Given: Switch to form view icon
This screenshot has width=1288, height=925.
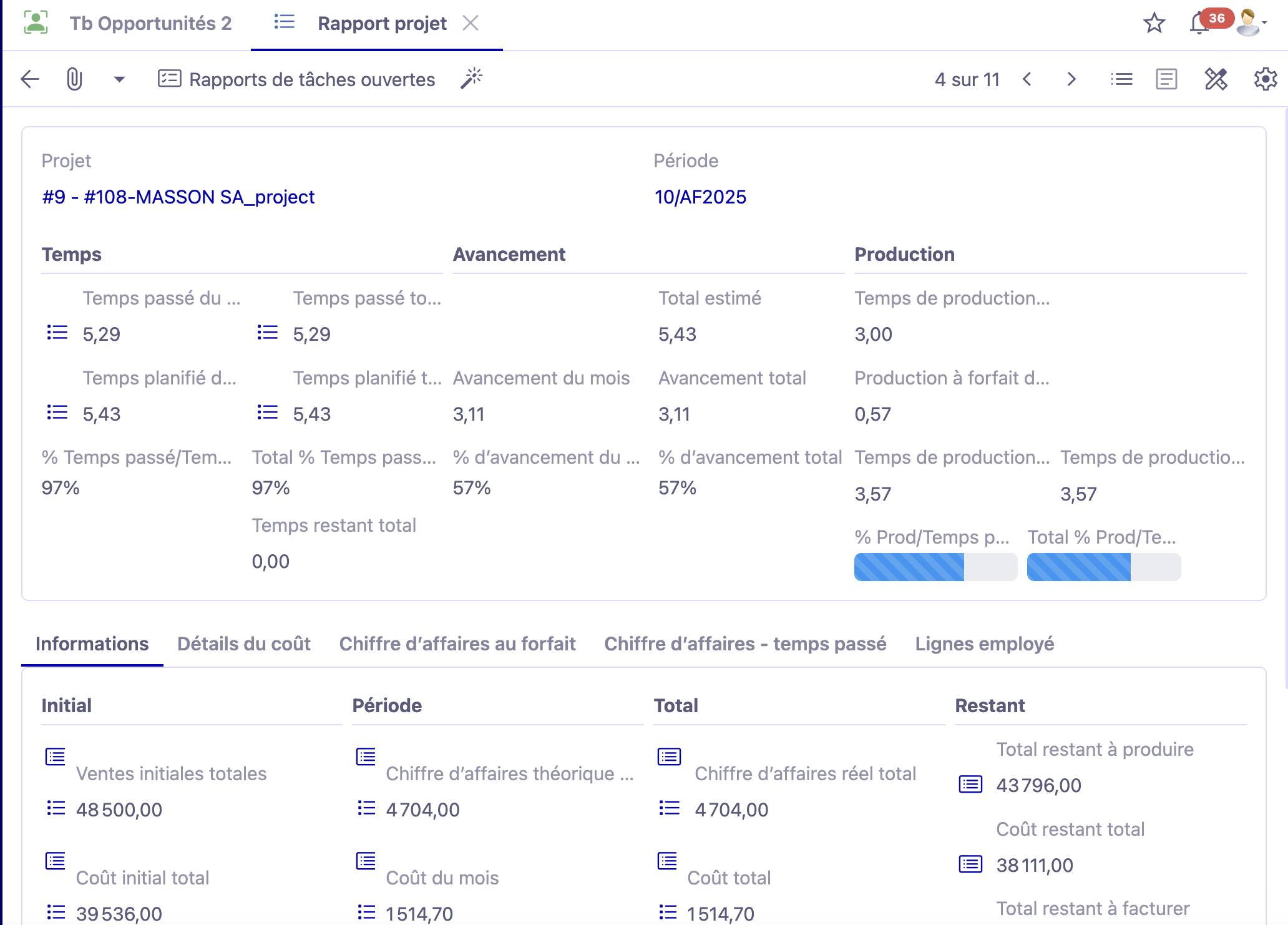Looking at the screenshot, I should (x=1166, y=79).
